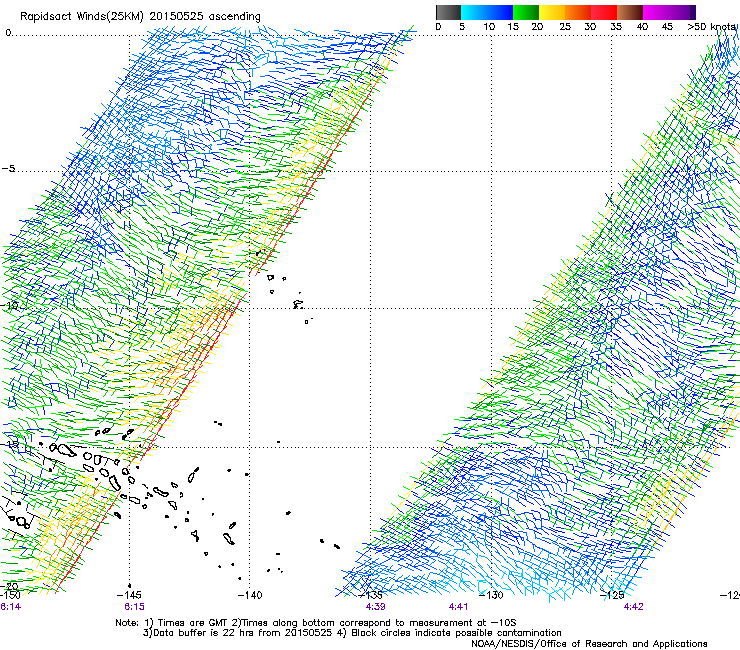The height and width of the screenshot is (650, 740).
Task: Click the '4:42' swath time label
Action: [633, 607]
